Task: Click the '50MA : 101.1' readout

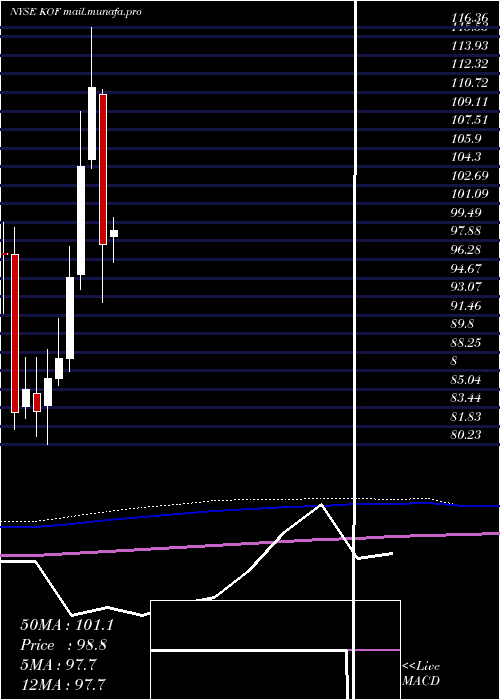Action: 67,625
